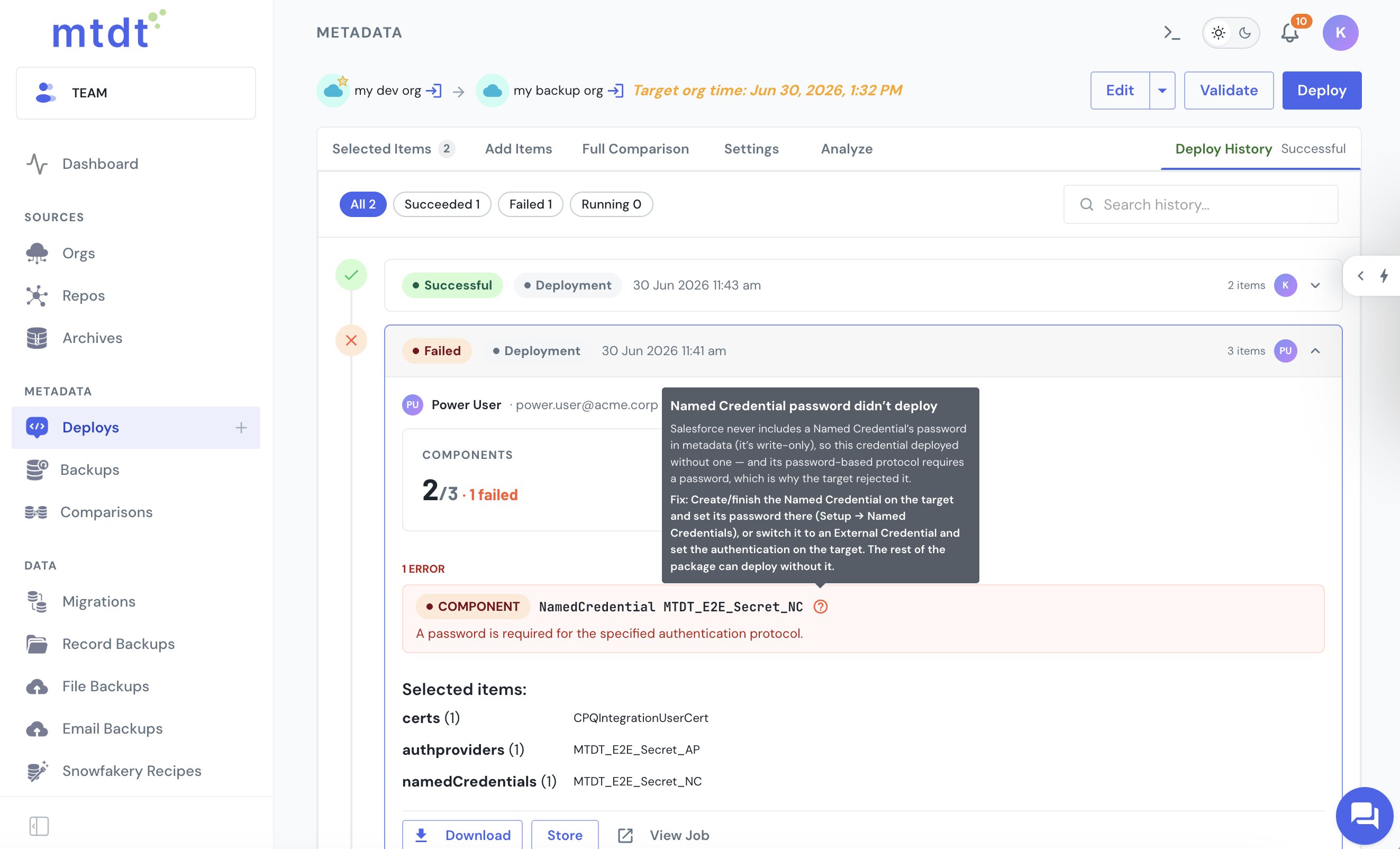
Task: Filter history by Succeeded 1
Action: click(442, 204)
